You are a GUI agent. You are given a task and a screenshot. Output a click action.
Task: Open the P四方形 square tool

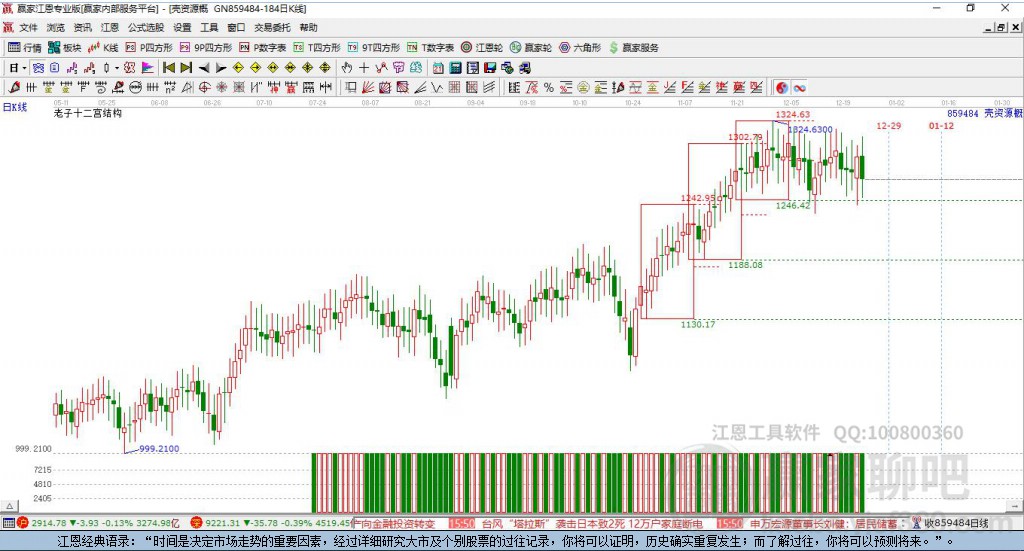tap(149, 48)
